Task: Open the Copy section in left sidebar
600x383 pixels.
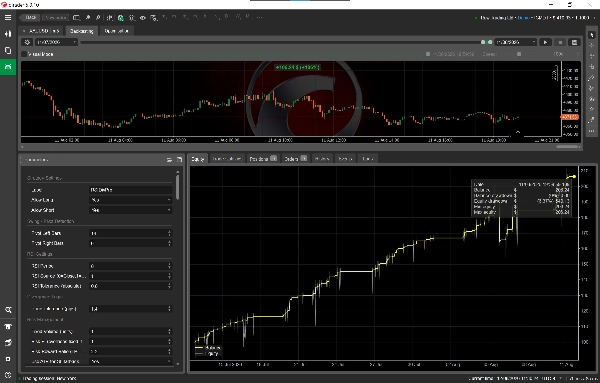Action: 8,50
